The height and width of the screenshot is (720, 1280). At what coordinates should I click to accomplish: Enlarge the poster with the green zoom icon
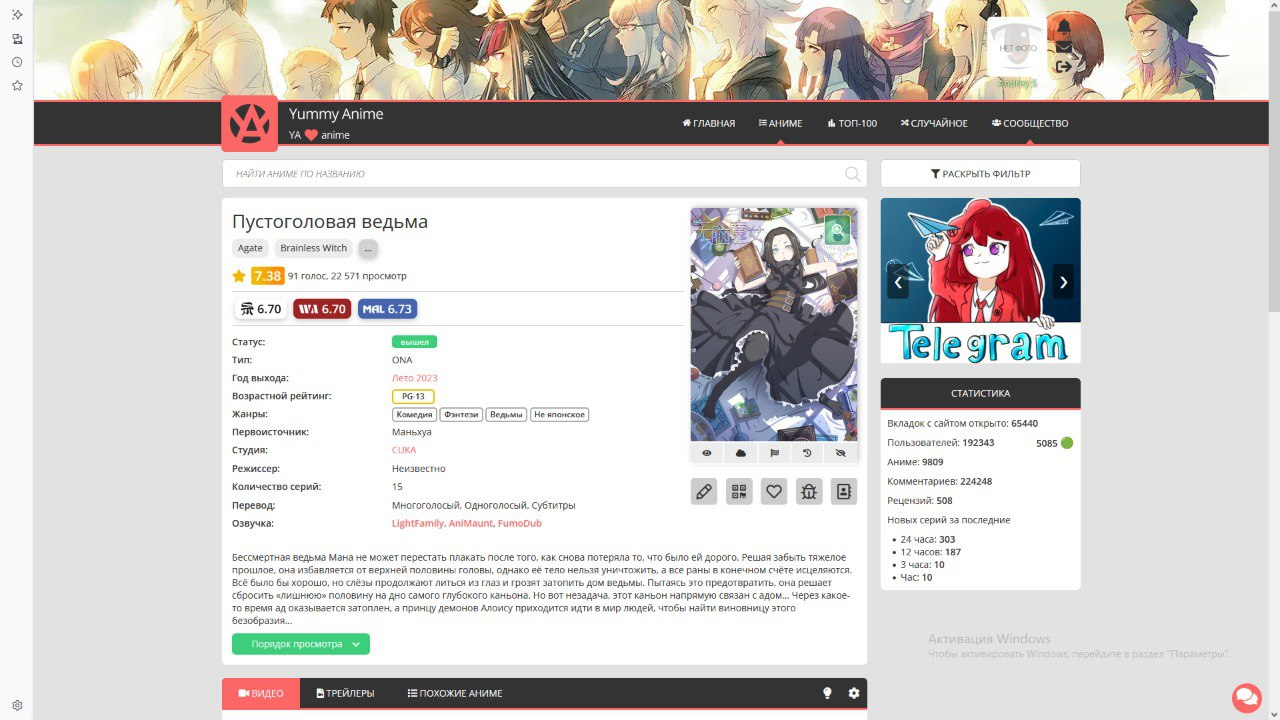(x=837, y=231)
